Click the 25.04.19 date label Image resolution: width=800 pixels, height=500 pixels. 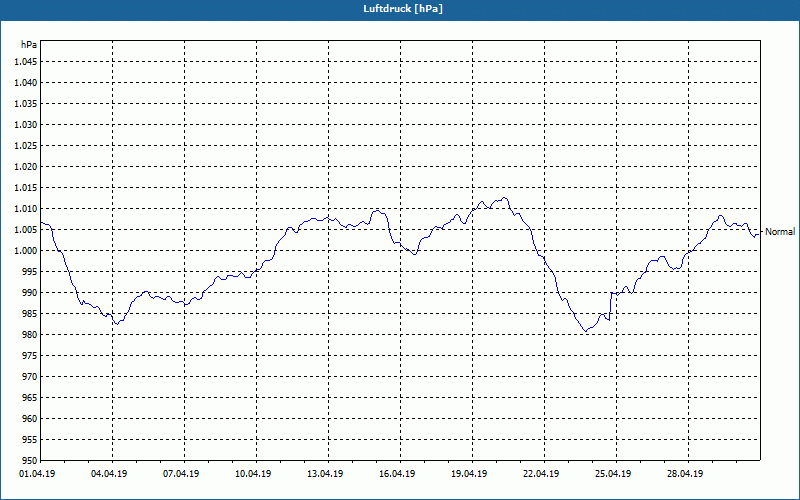[613, 473]
